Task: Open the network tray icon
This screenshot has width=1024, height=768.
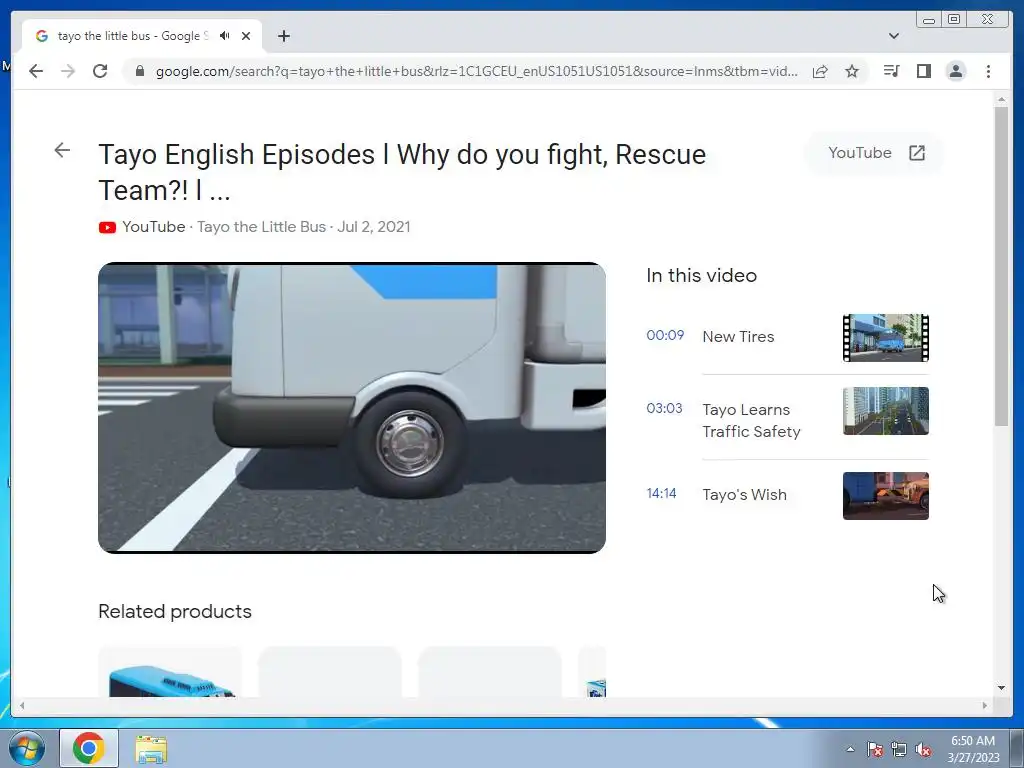Action: (899, 749)
